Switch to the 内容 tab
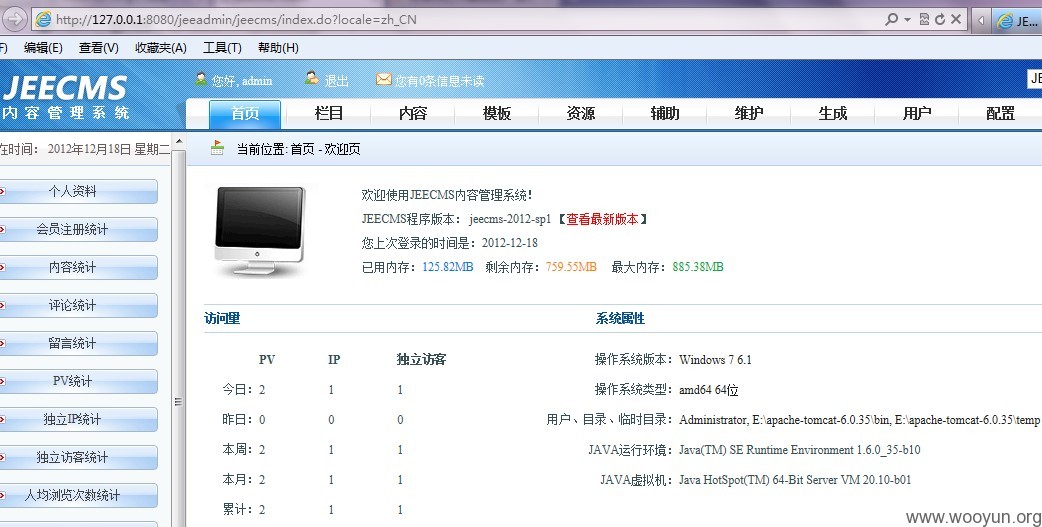The width and height of the screenshot is (1042, 527). pos(413,114)
